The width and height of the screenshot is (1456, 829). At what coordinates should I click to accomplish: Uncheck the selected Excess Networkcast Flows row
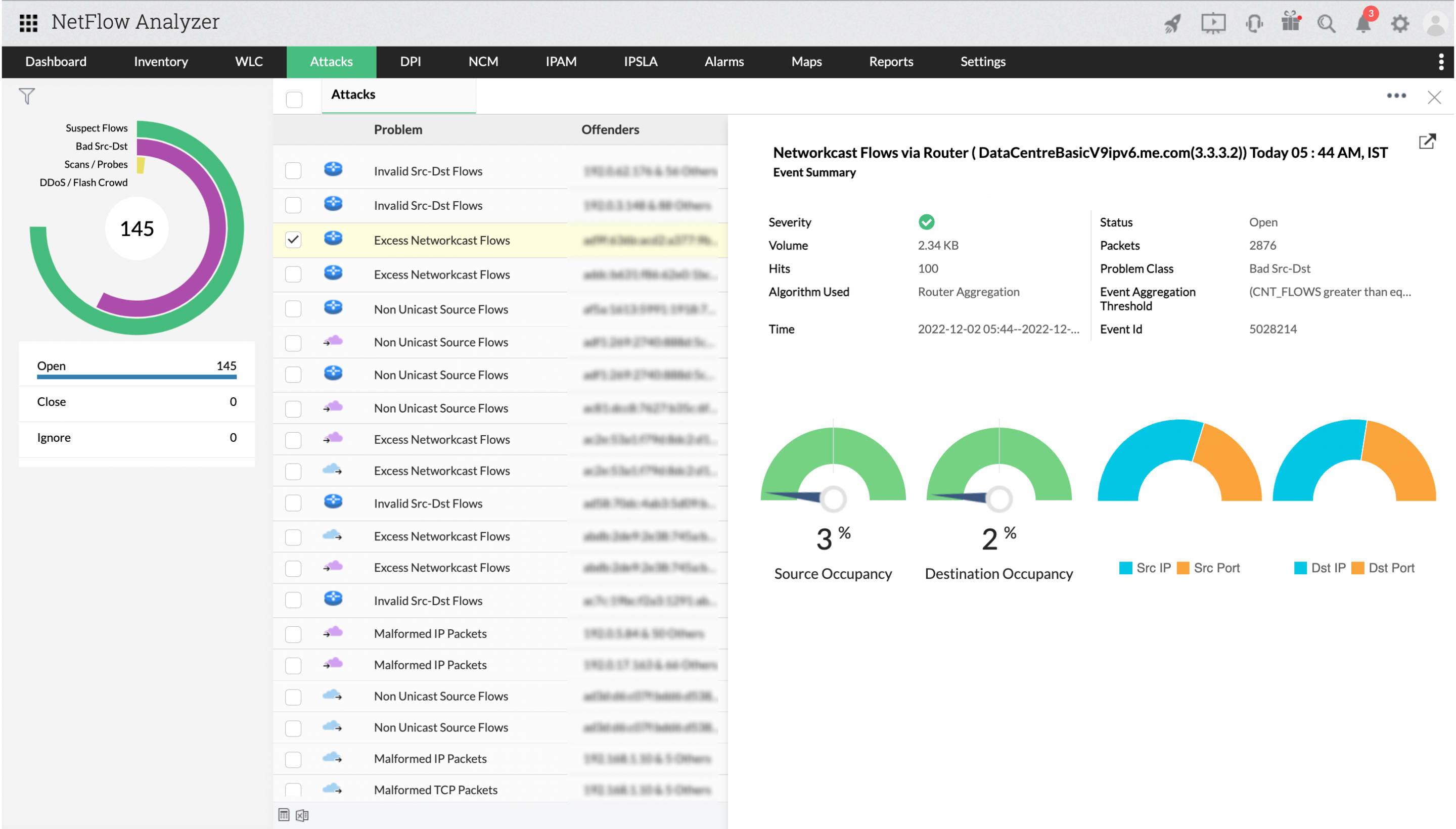pos(293,240)
